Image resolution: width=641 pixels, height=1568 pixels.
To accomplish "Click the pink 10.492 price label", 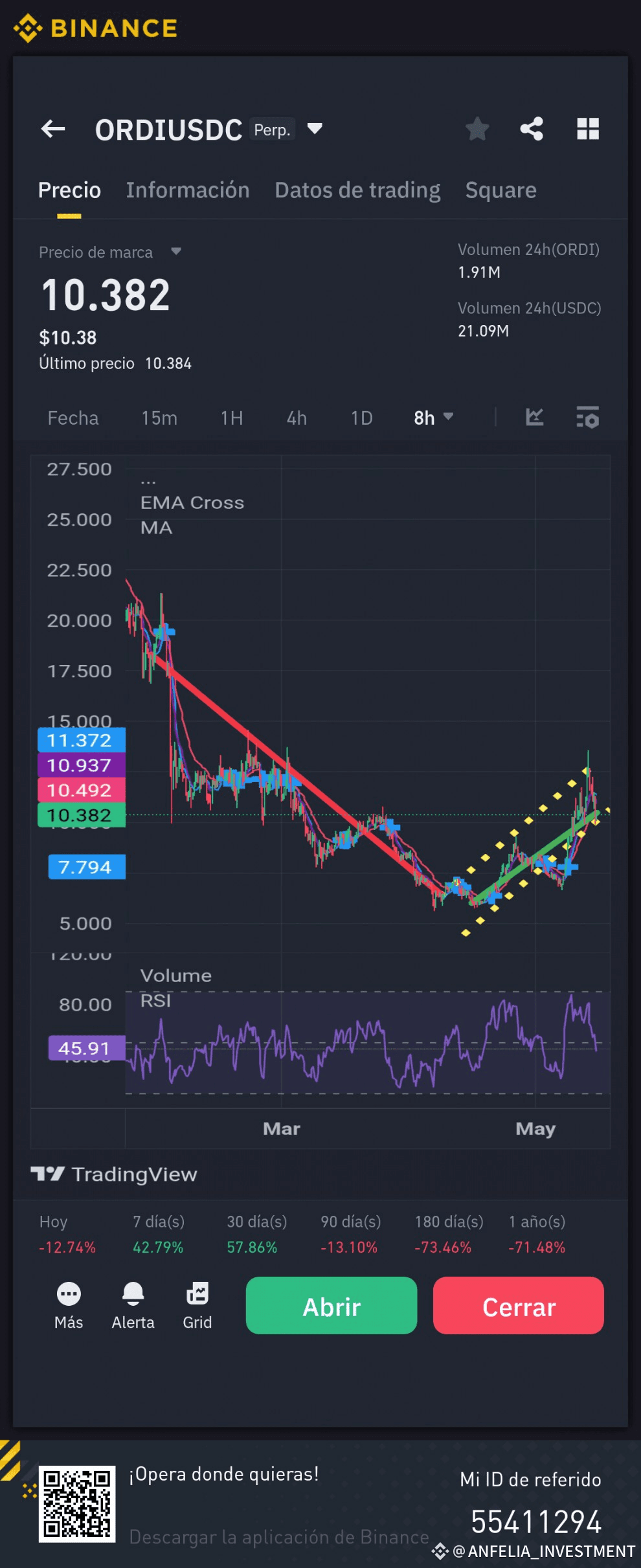I will [x=82, y=790].
